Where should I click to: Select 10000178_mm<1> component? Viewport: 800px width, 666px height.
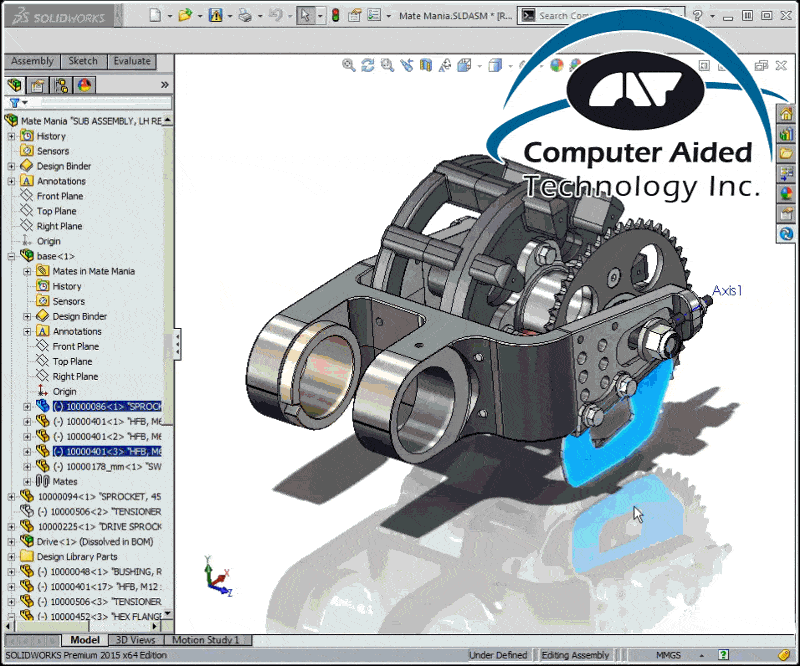point(107,467)
